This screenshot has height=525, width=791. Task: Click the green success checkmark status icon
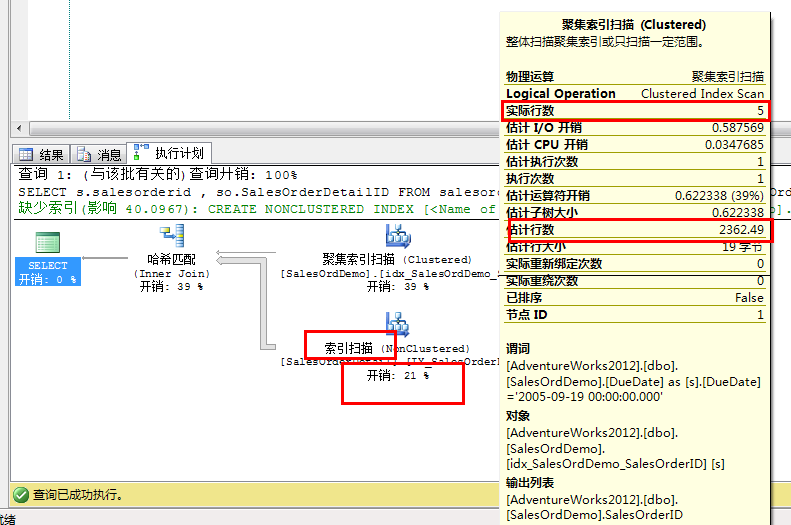(x=21, y=495)
